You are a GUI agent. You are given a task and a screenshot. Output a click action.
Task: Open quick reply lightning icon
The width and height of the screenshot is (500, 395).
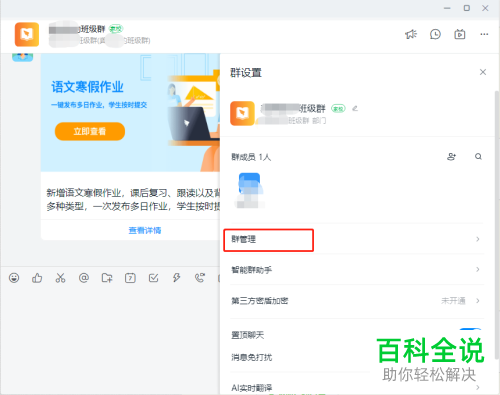(177, 278)
